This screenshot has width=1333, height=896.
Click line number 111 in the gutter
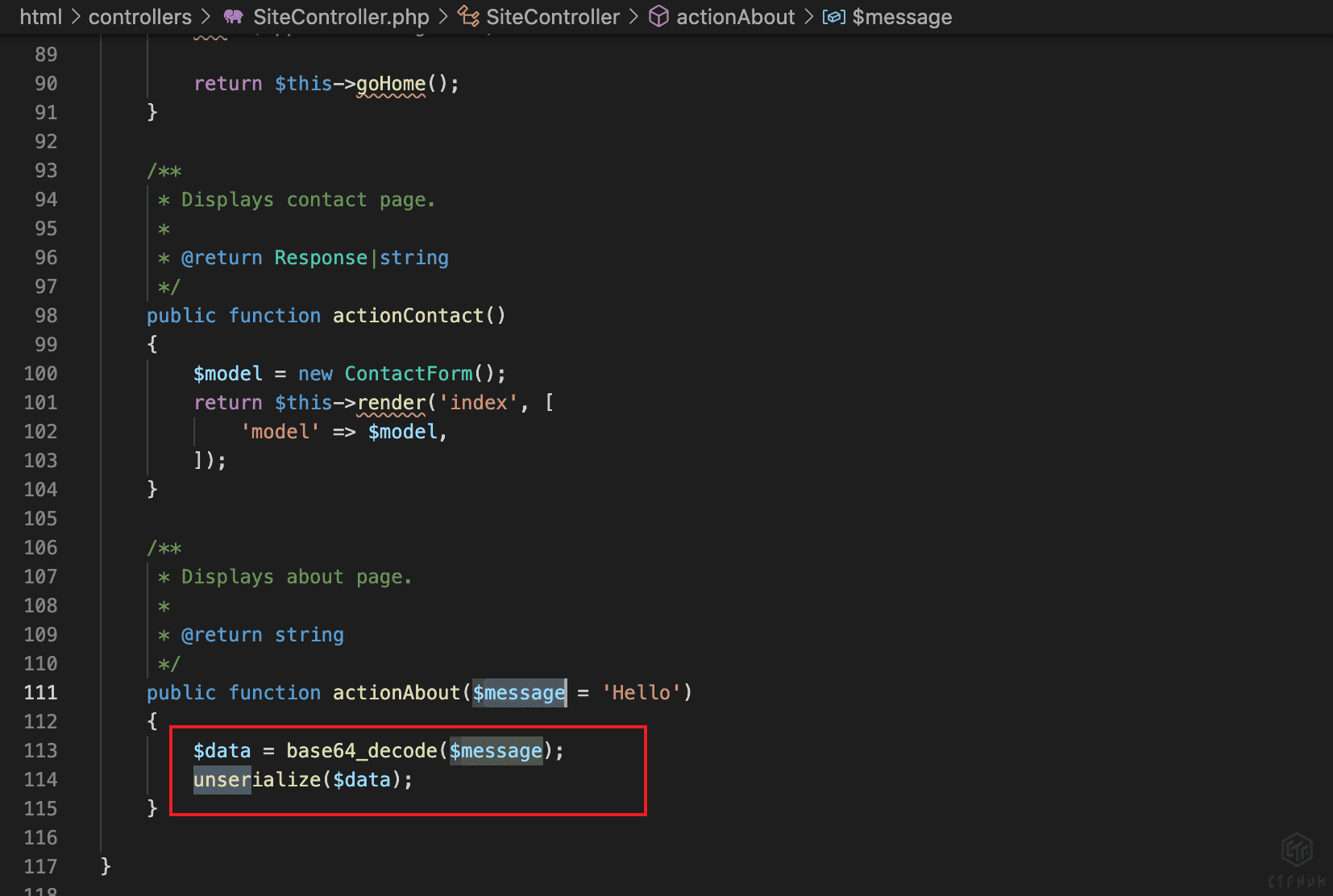coord(40,693)
